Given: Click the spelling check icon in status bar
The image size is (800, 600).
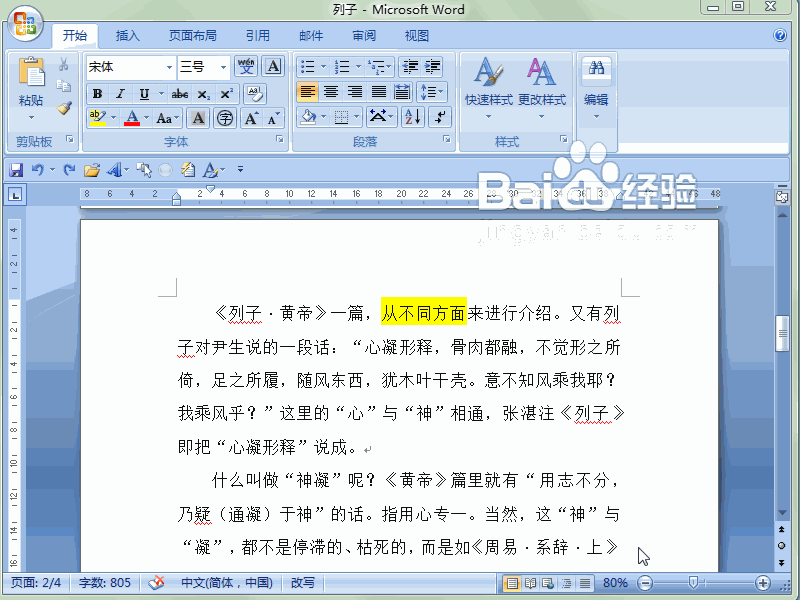Looking at the screenshot, I should pyautogui.click(x=155, y=583).
